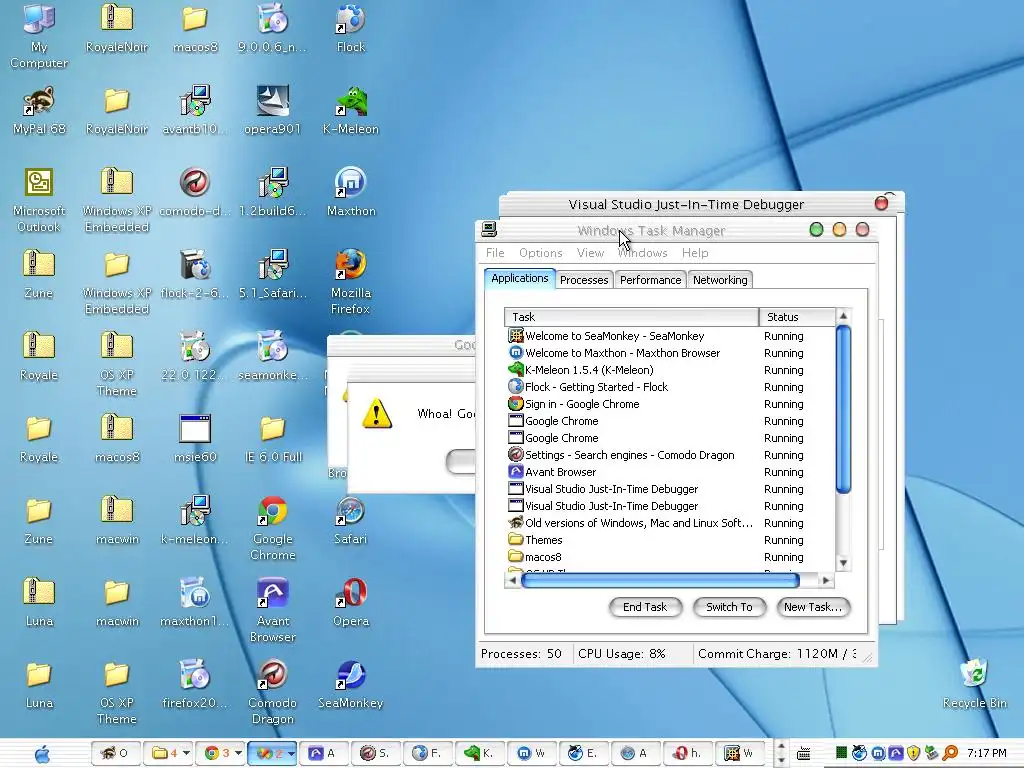Image resolution: width=1024 pixels, height=768 pixels.
Task: Select Settings - Search engines - Comodo Dragon task
Action: pos(670,455)
